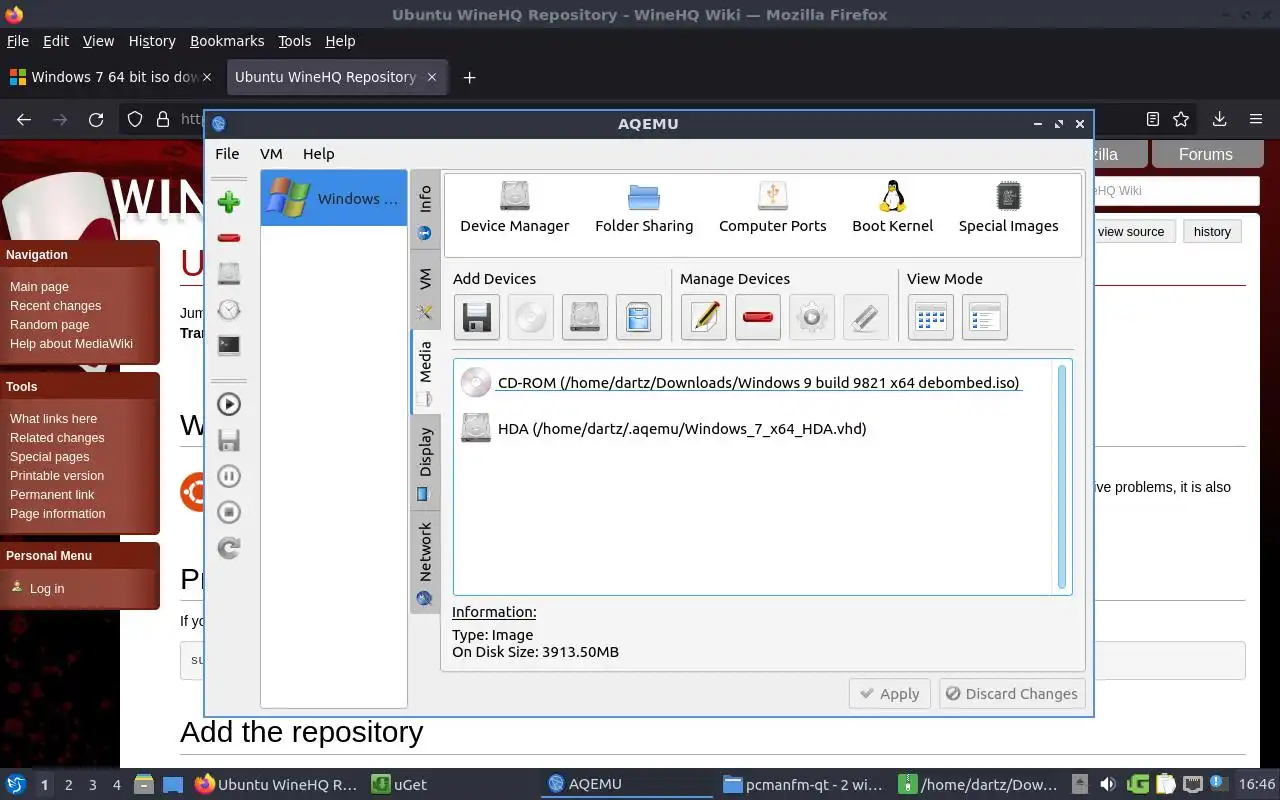
Task: Start the VM with the play button
Action: (x=229, y=404)
